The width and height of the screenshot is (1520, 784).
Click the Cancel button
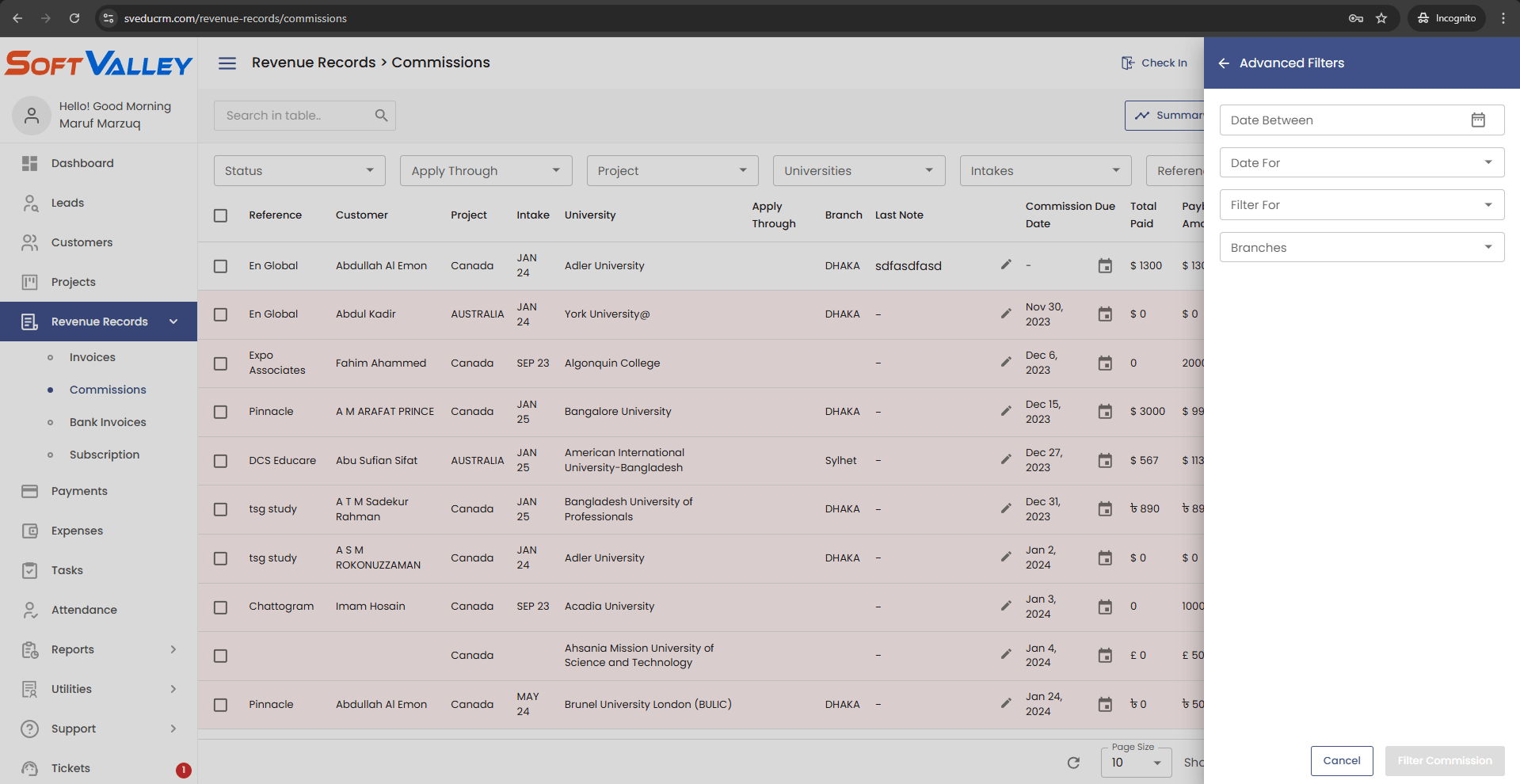click(x=1341, y=761)
